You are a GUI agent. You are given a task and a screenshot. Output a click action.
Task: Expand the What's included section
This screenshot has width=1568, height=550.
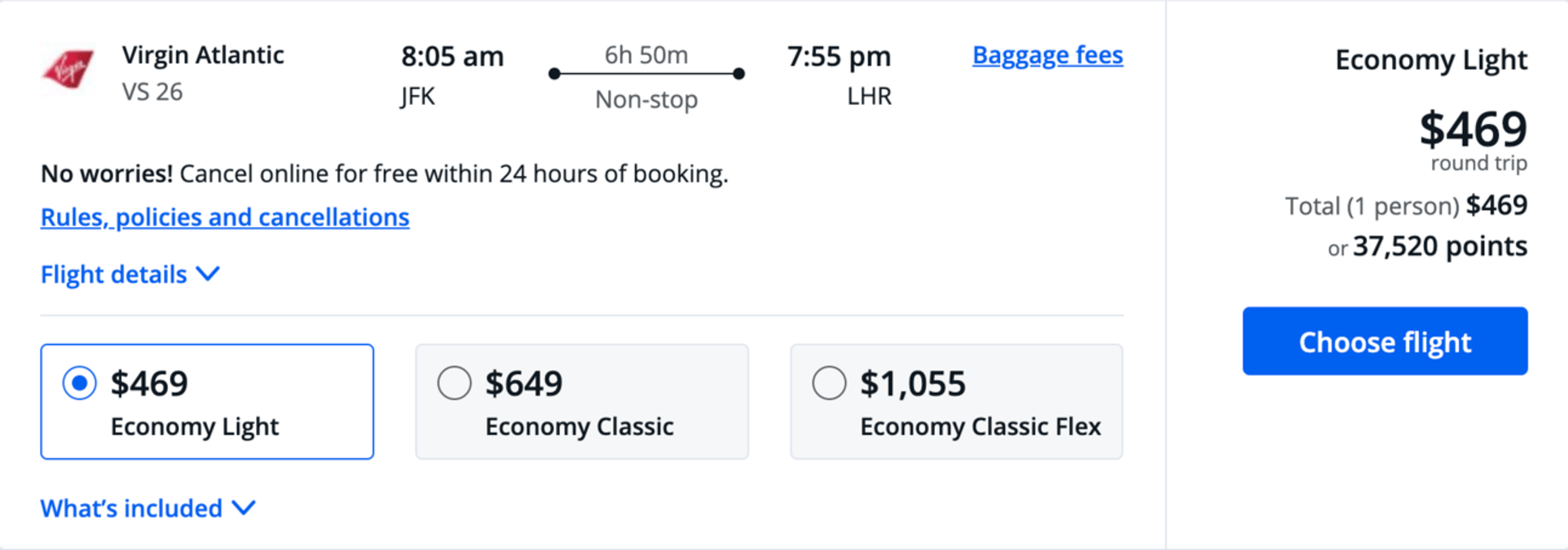(x=148, y=508)
